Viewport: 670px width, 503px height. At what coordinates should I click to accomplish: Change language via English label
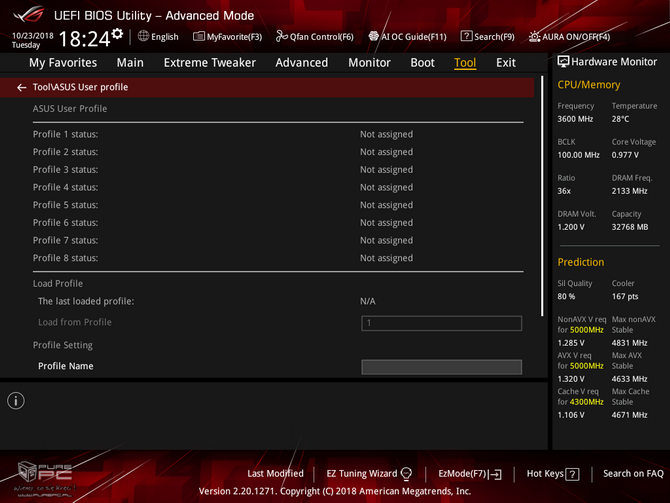pos(165,37)
